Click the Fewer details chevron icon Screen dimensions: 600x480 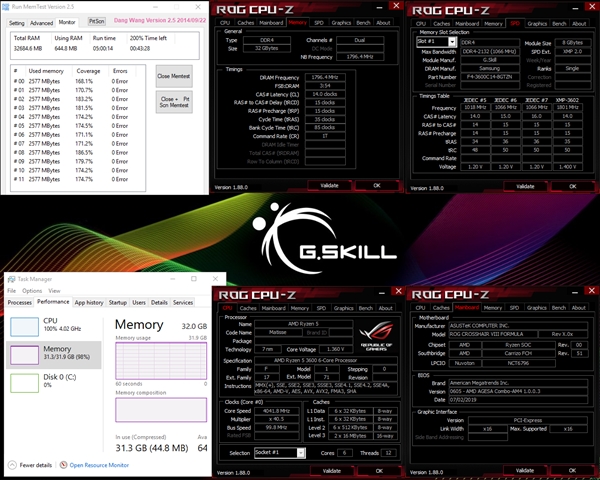tap(11, 465)
